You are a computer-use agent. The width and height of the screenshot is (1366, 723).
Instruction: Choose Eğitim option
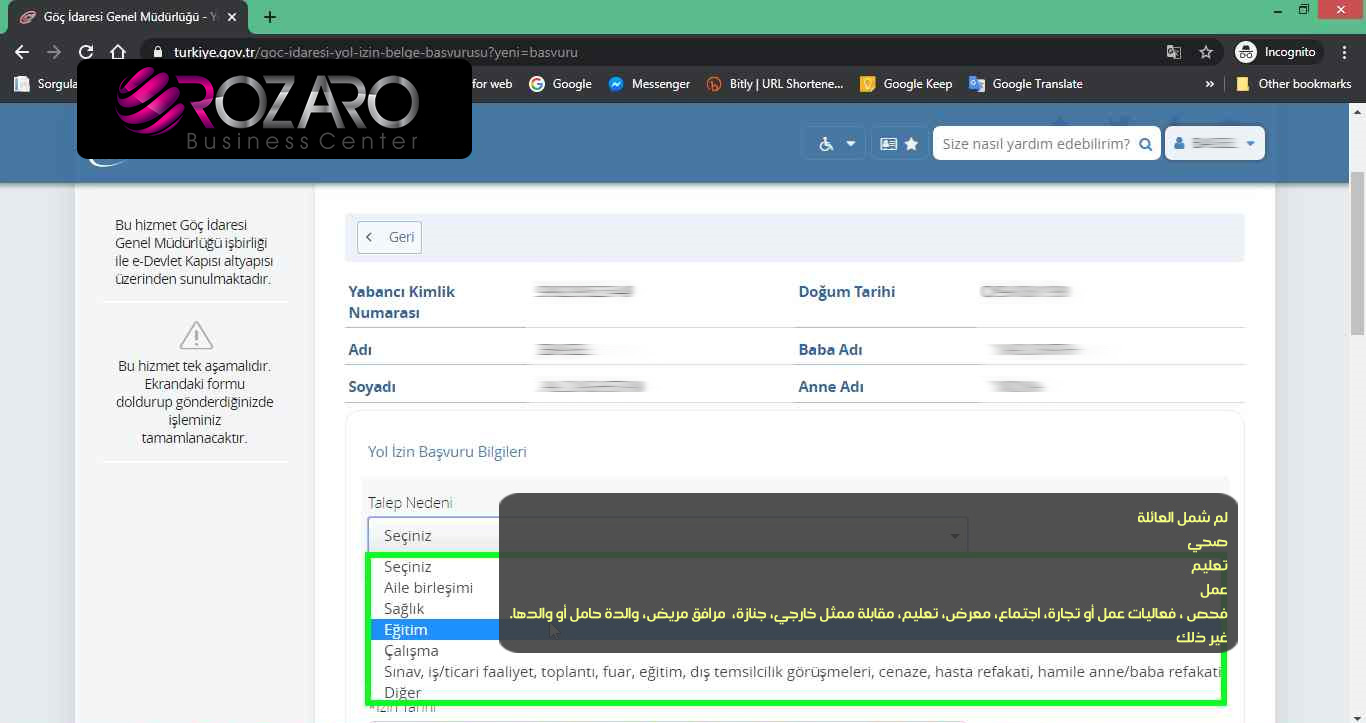click(x=406, y=629)
